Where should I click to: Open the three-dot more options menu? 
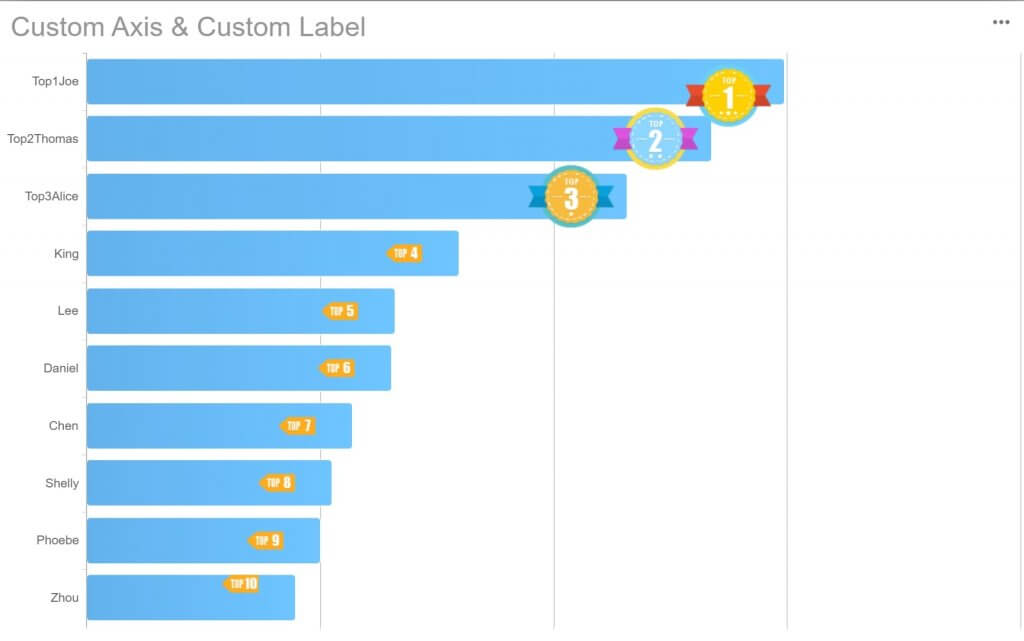(x=1000, y=22)
